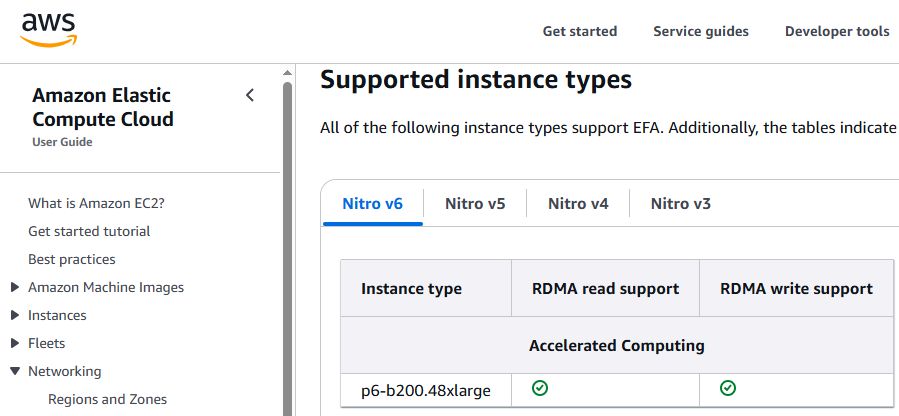Screen dimensions: 899x416
Task: Expand the Fleets section
Action: [15, 343]
